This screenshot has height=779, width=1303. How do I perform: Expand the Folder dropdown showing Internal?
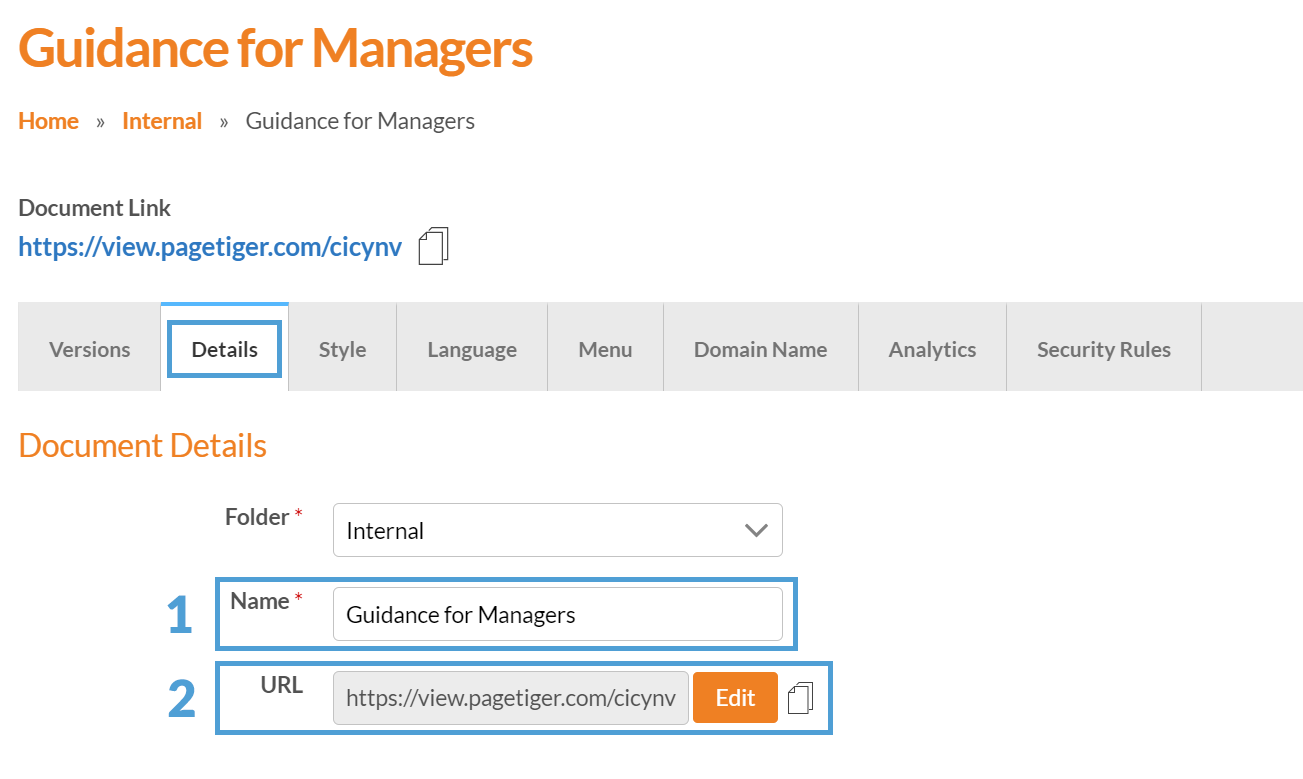[x=557, y=530]
